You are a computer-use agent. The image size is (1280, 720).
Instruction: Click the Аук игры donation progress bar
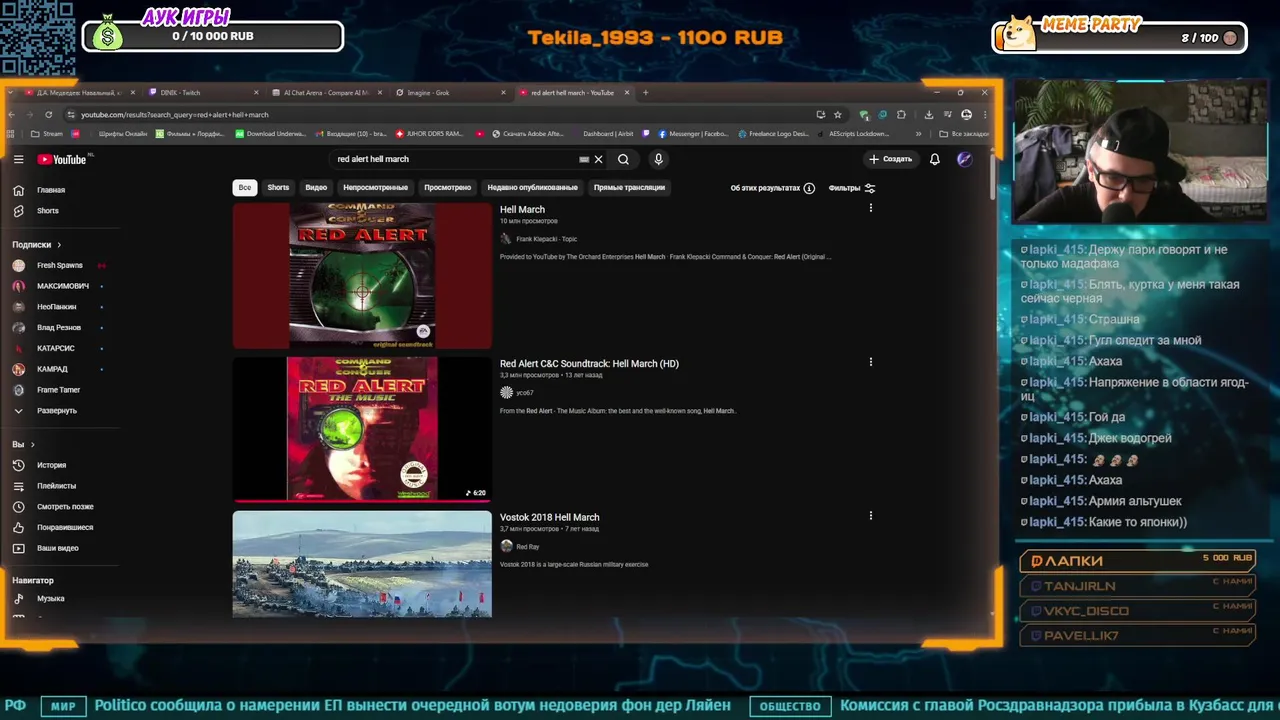pos(213,37)
